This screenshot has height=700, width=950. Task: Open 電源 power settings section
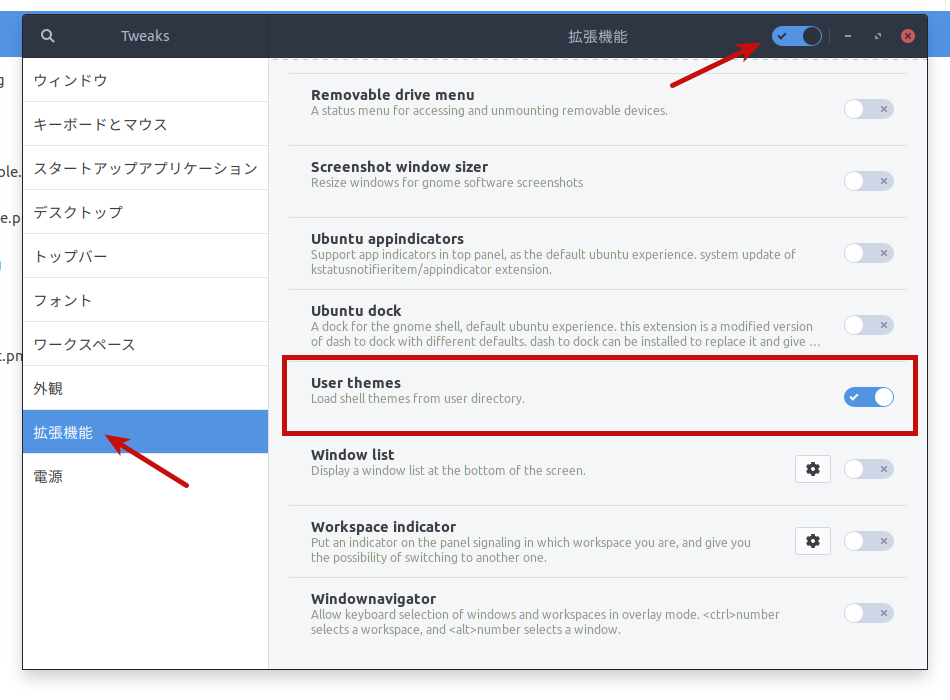point(145,476)
